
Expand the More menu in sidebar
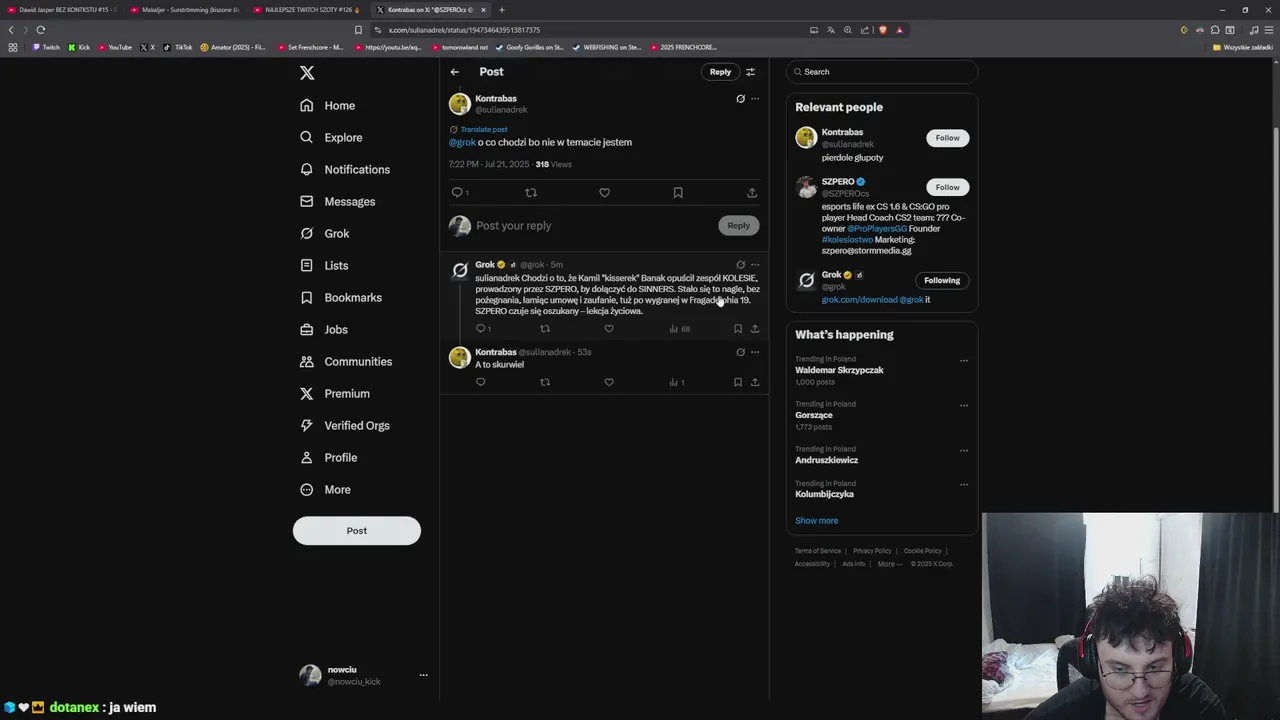[x=326, y=489]
